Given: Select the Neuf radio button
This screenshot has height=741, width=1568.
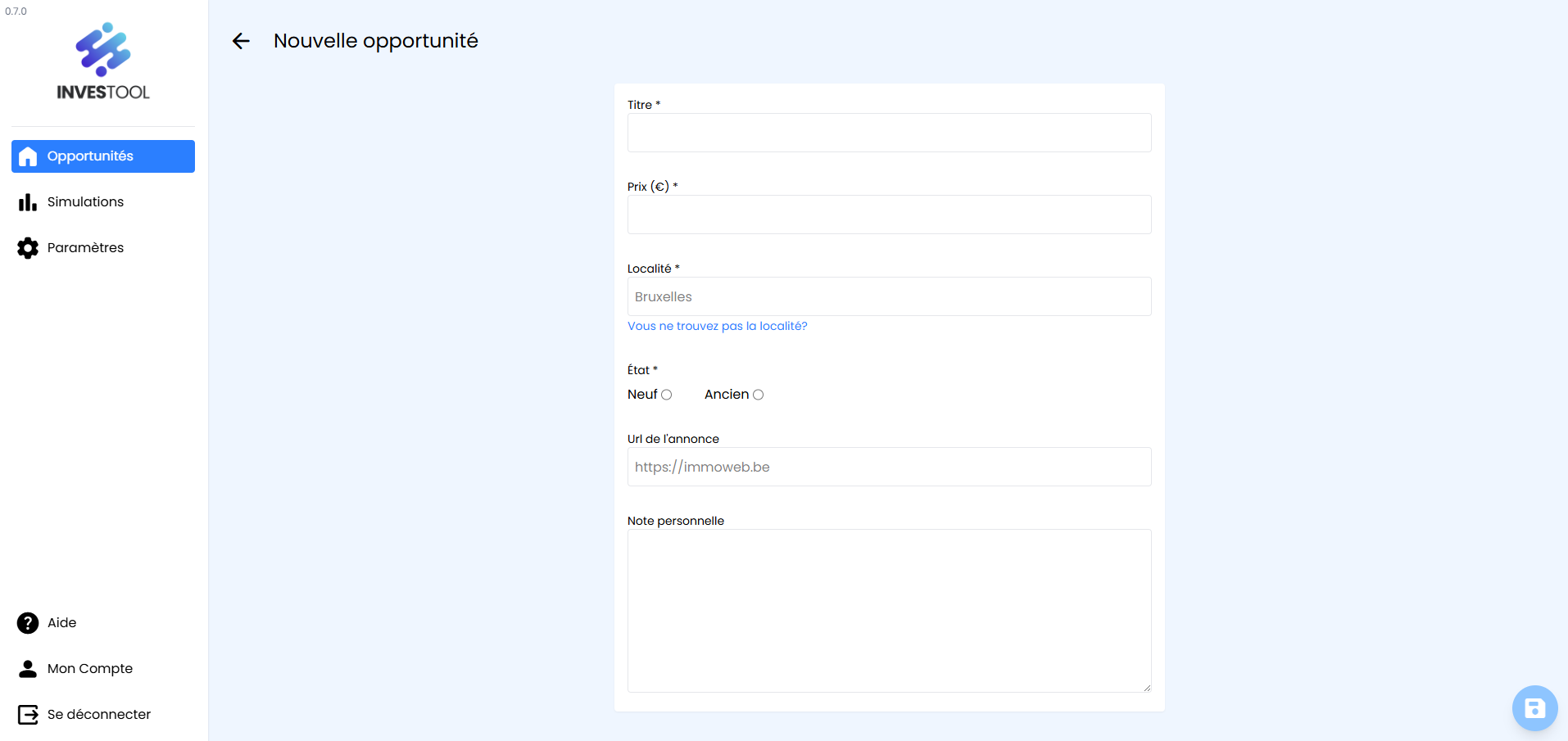Looking at the screenshot, I should pyautogui.click(x=667, y=395).
